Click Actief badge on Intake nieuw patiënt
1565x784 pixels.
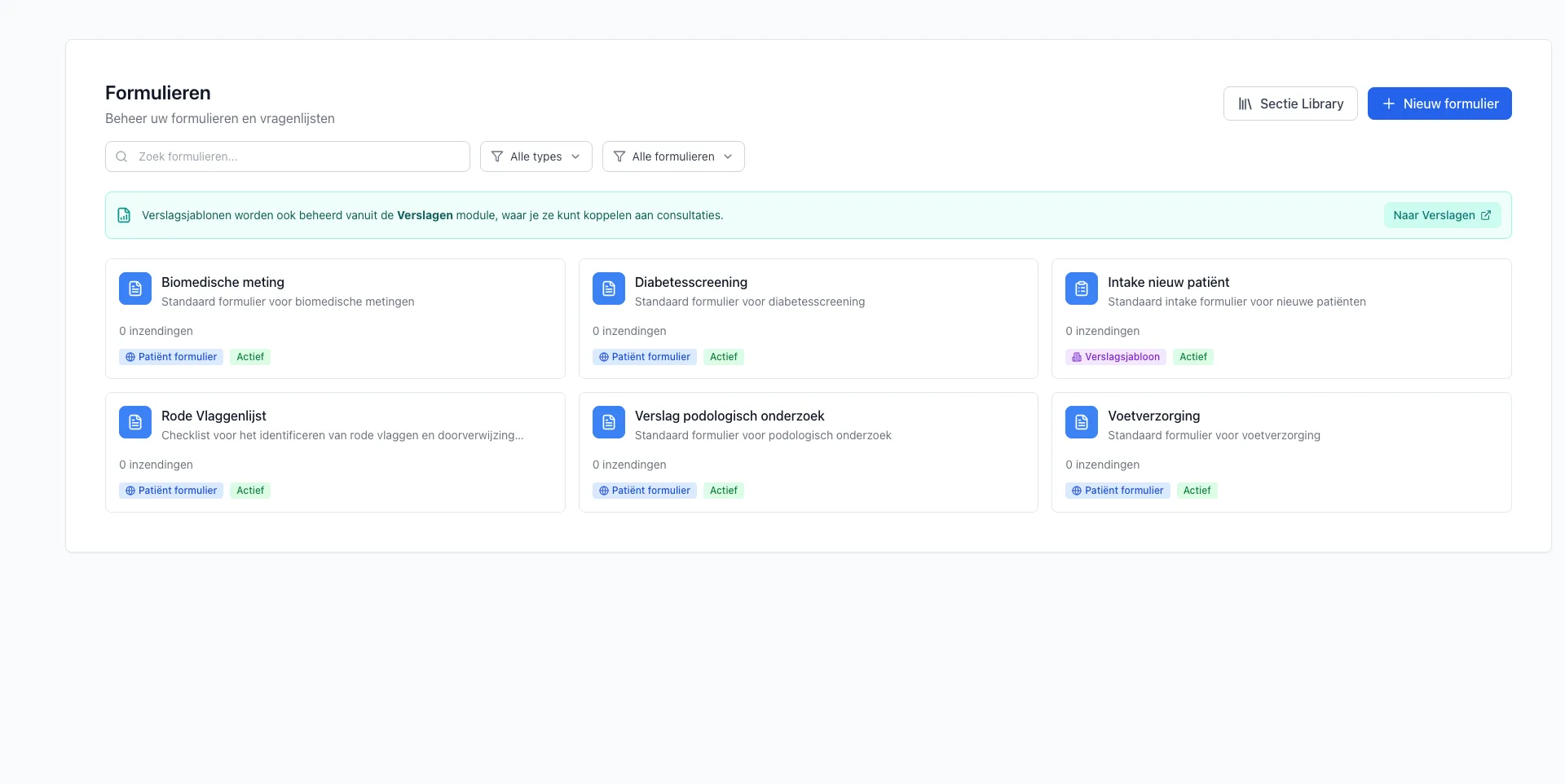pyautogui.click(x=1193, y=357)
